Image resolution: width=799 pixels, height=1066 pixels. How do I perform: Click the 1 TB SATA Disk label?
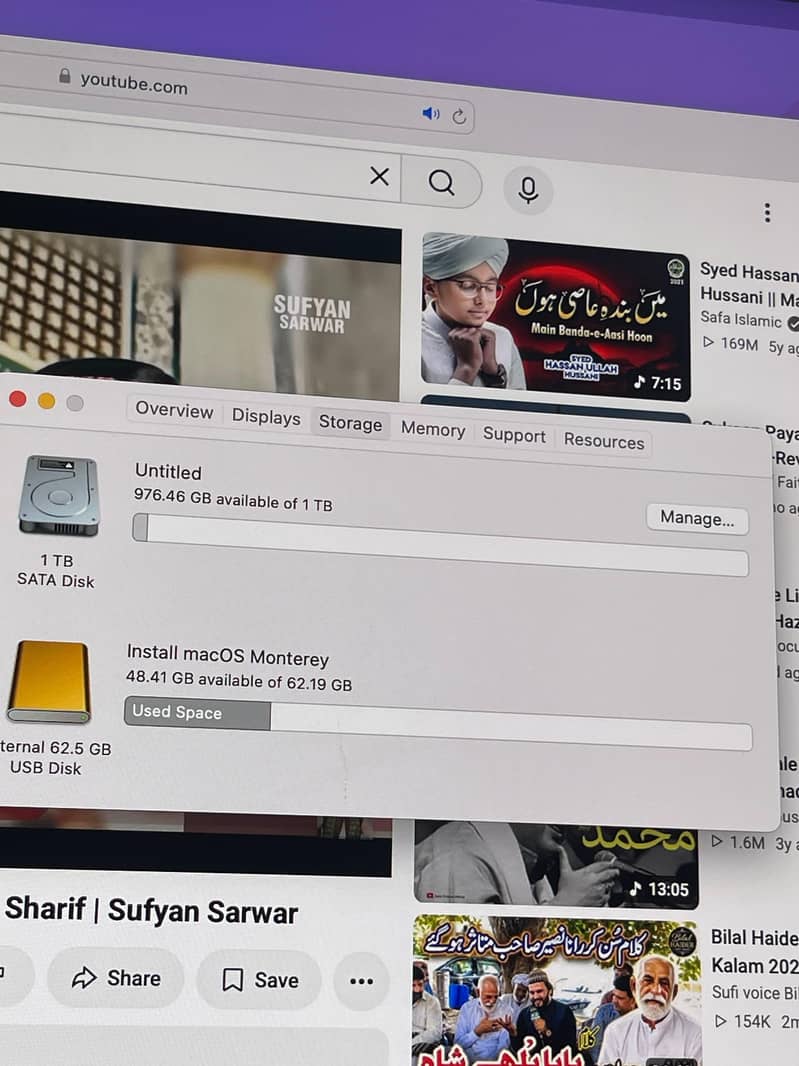(x=56, y=570)
